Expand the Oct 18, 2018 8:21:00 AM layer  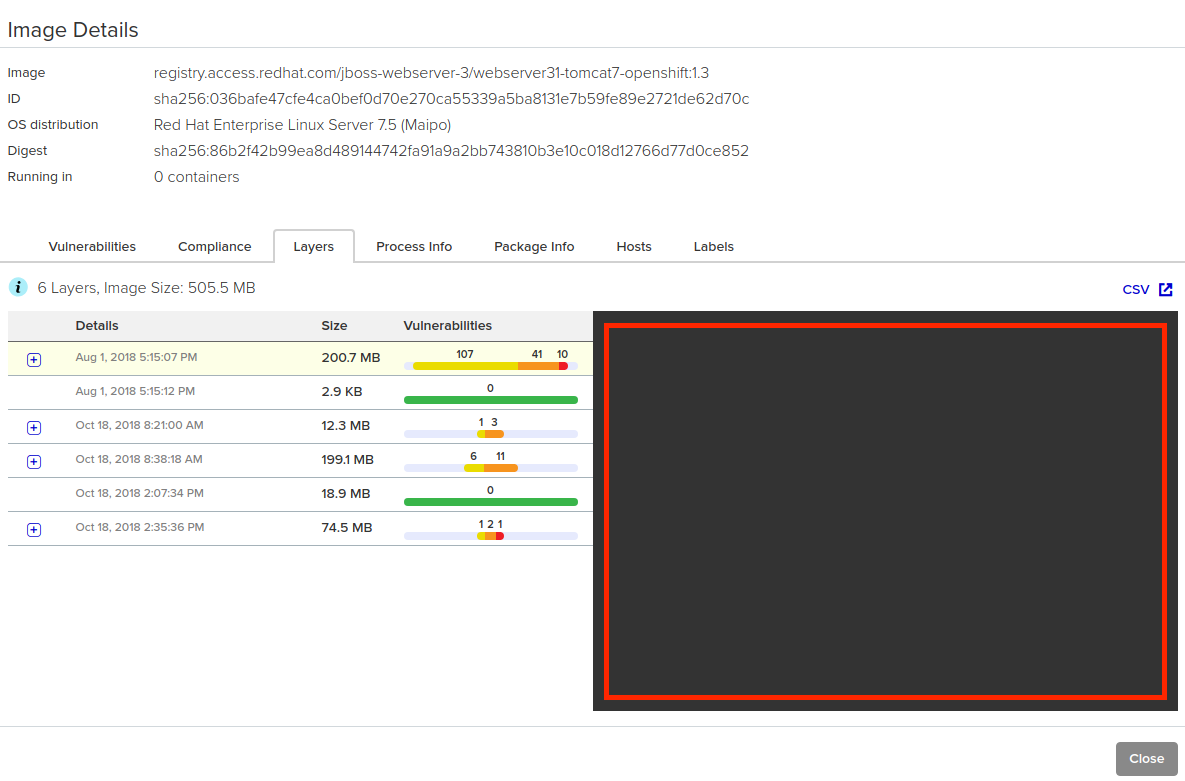[x=34, y=428]
